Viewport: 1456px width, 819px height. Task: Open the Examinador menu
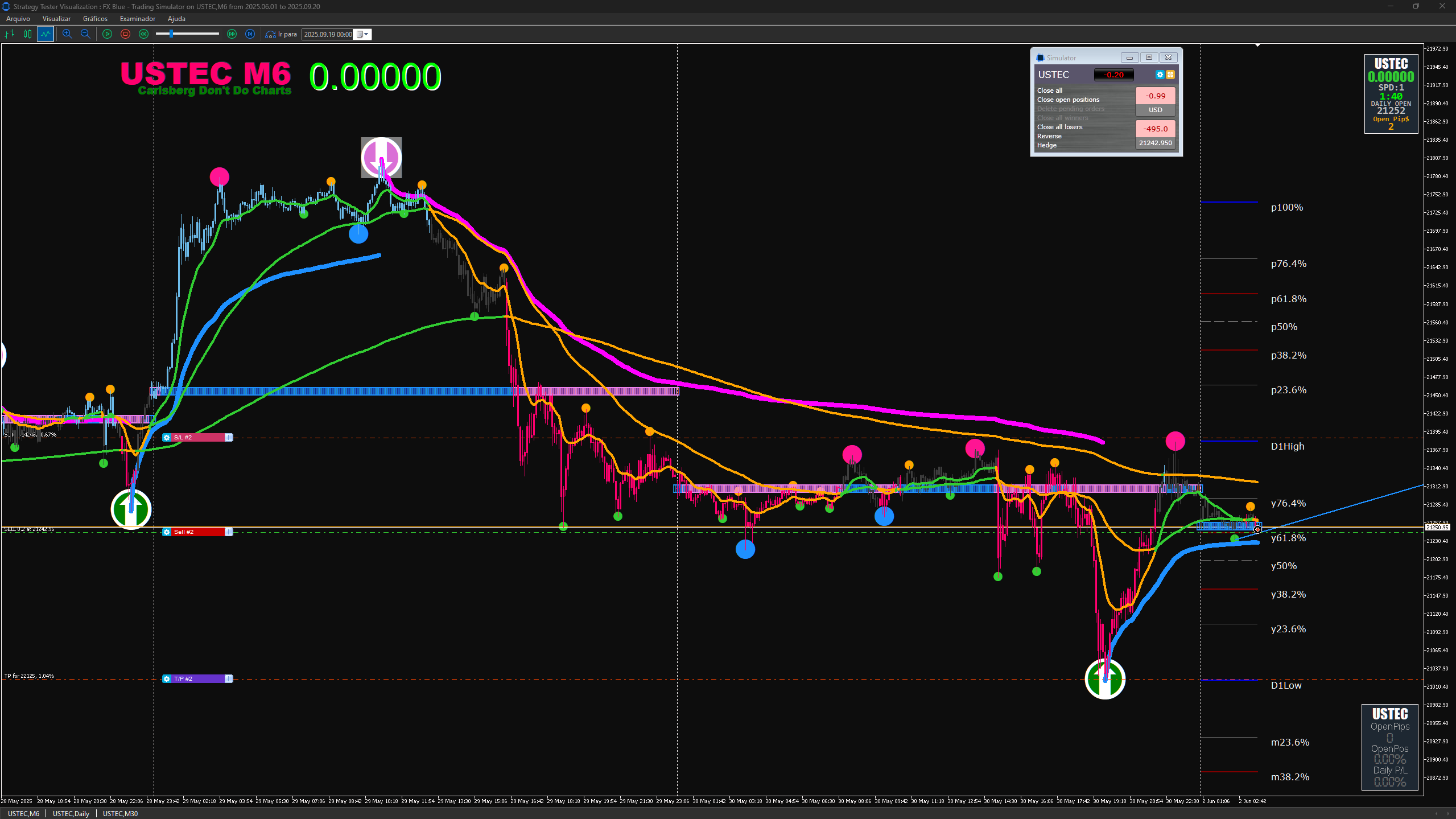coord(137,19)
